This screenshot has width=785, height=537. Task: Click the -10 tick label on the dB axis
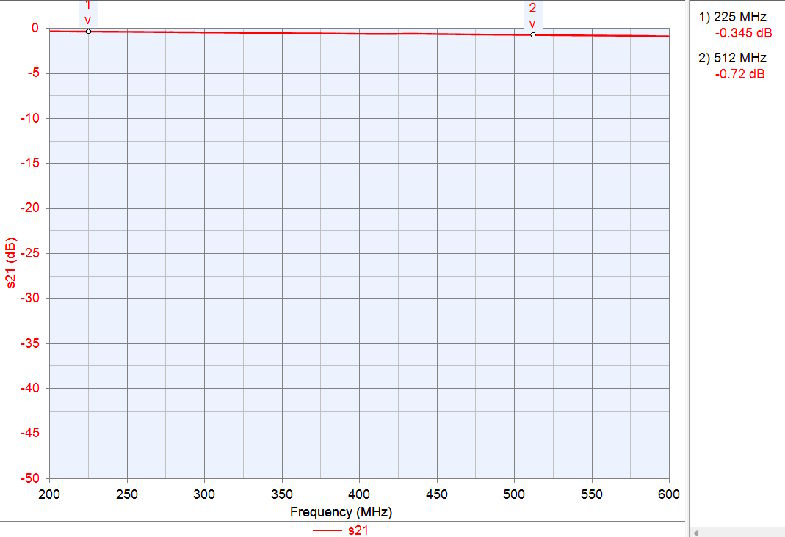coord(30,118)
